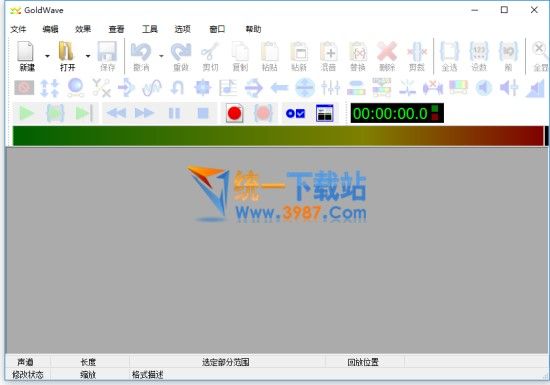The height and width of the screenshot is (385, 550).
Task: Click the Cut (剪切) scissors icon
Action: [x=210, y=51]
